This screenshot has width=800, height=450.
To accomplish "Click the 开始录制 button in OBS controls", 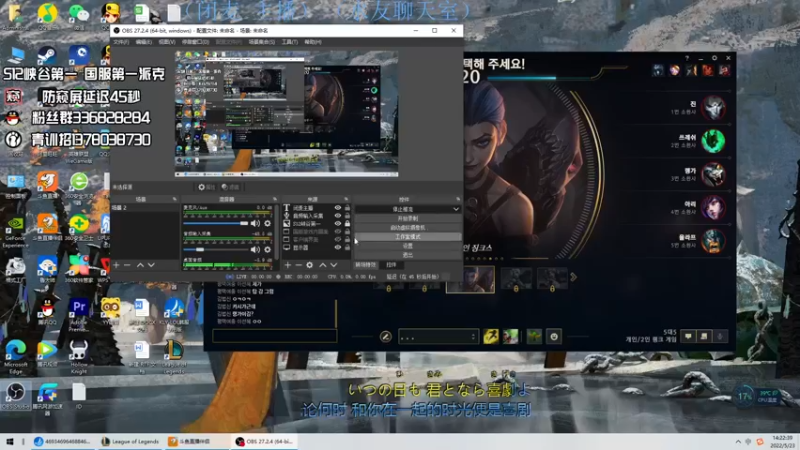I will [x=407, y=218].
